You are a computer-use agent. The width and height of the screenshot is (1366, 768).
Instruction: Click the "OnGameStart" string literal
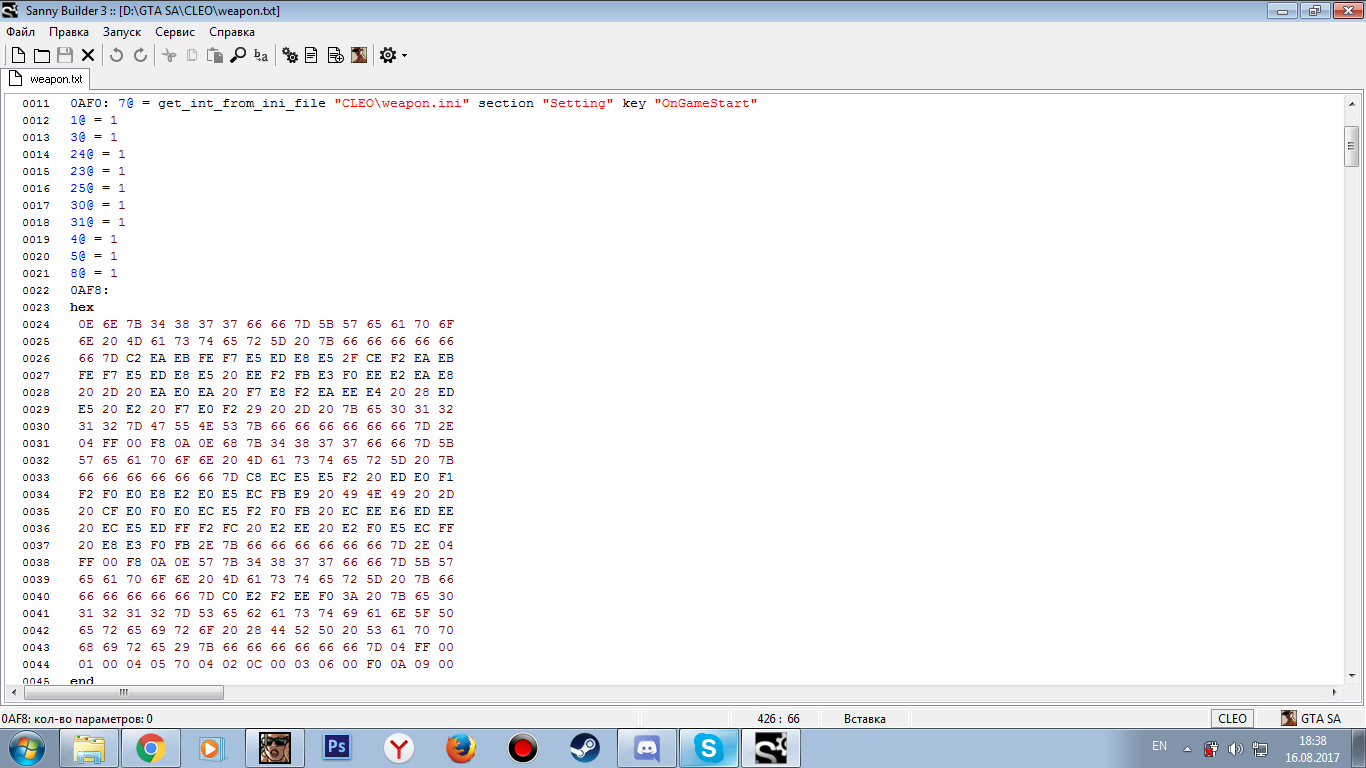pyautogui.click(x=706, y=103)
